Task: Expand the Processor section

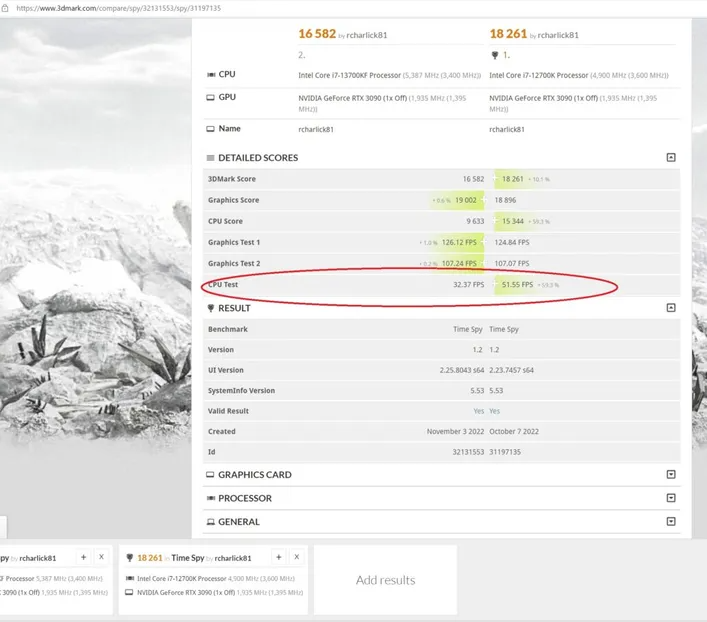Action: 671,498
